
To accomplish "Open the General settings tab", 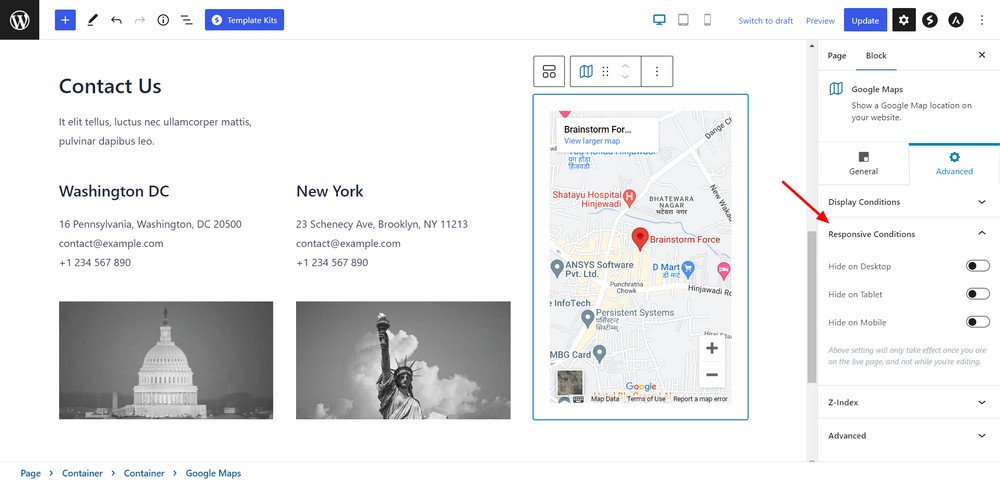I will (863, 163).
